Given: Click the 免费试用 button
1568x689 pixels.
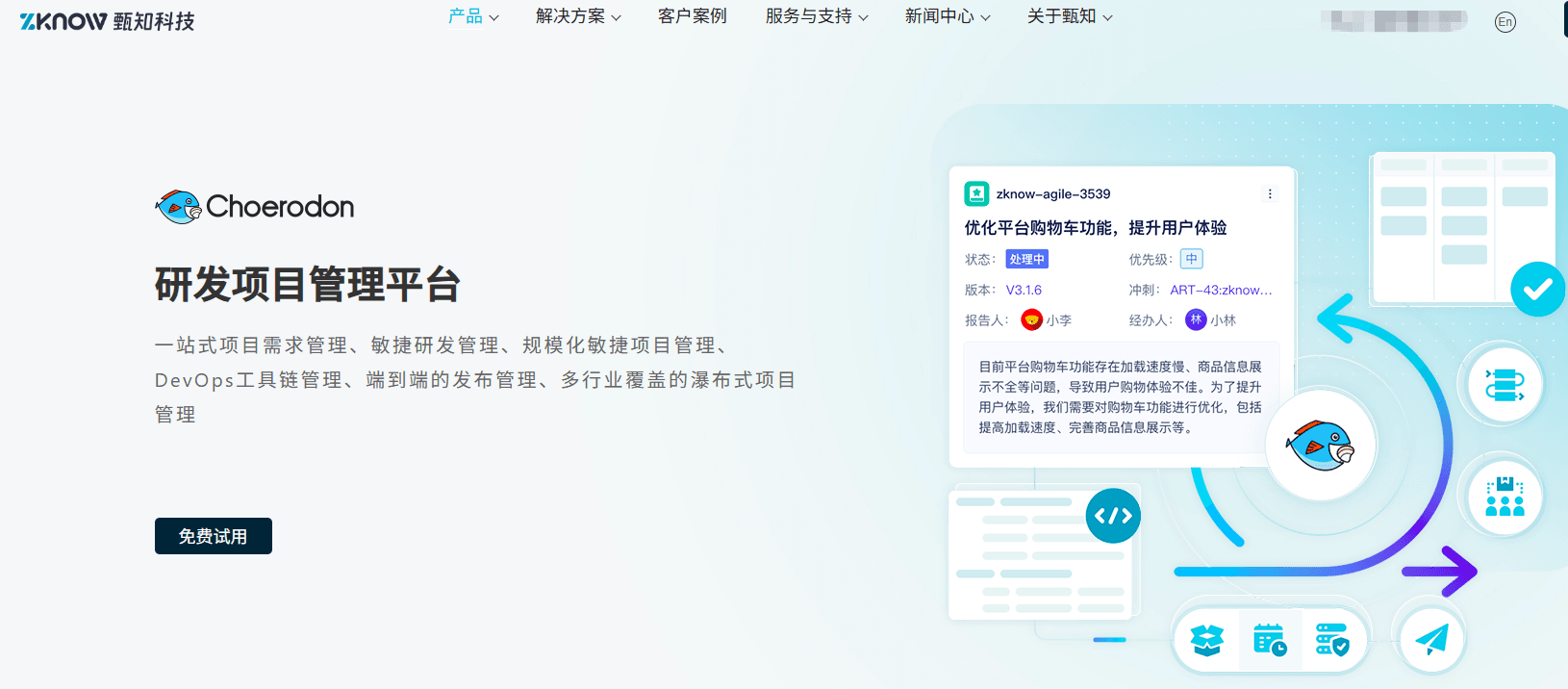Looking at the screenshot, I should 214,536.
